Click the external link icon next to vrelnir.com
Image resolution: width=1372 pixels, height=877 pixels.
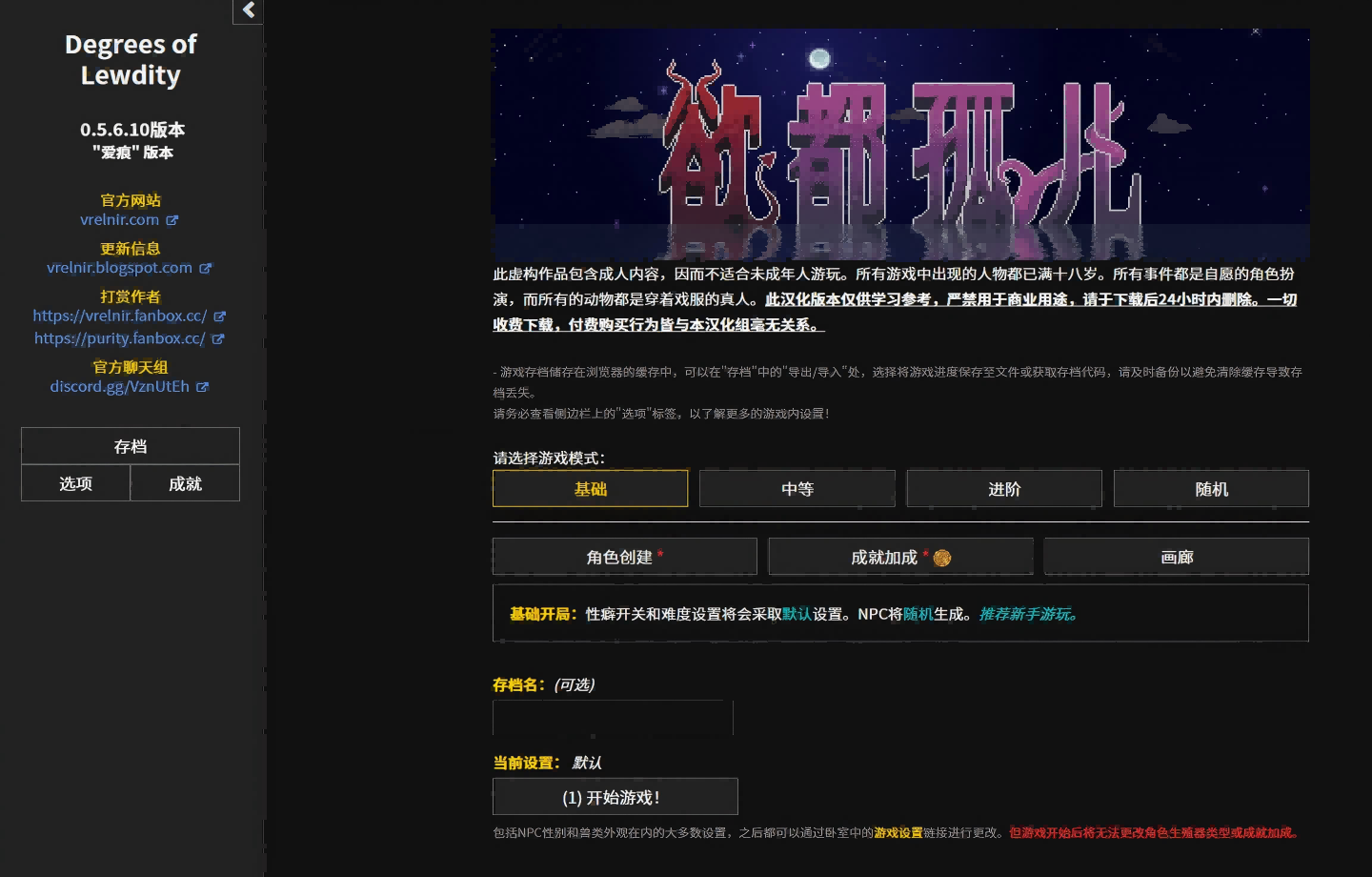pos(173,220)
